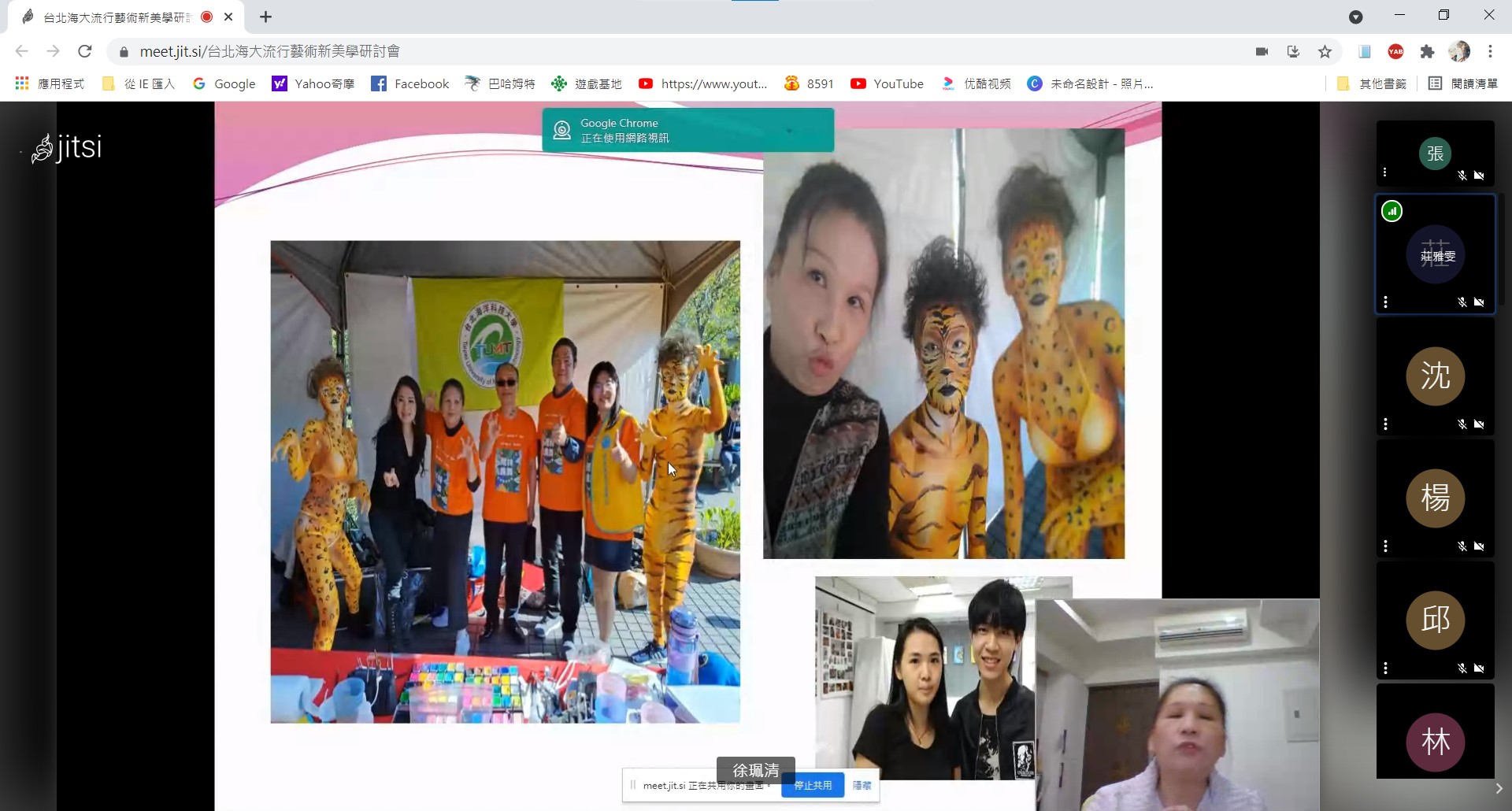Click the local webcam video preview
Image resolution: width=1512 pixels, height=811 pixels.
[1178, 705]
